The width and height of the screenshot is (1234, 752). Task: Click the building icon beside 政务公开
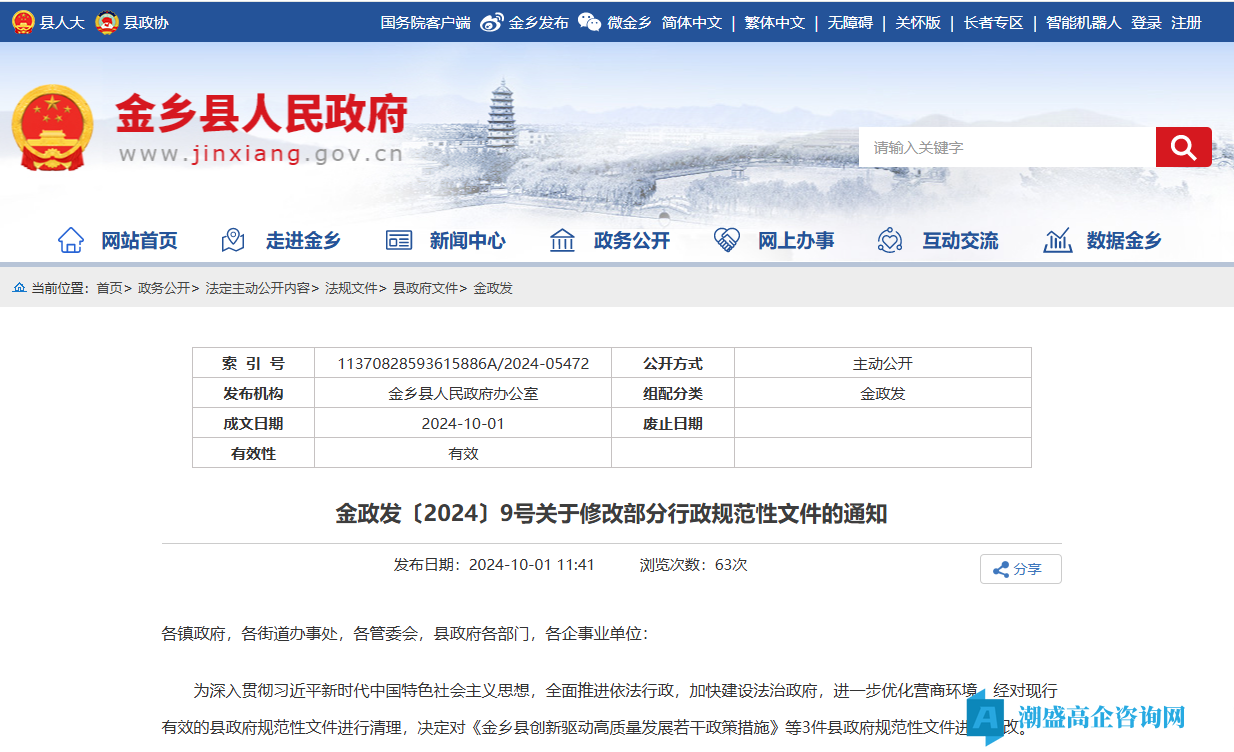click(563, 240)
